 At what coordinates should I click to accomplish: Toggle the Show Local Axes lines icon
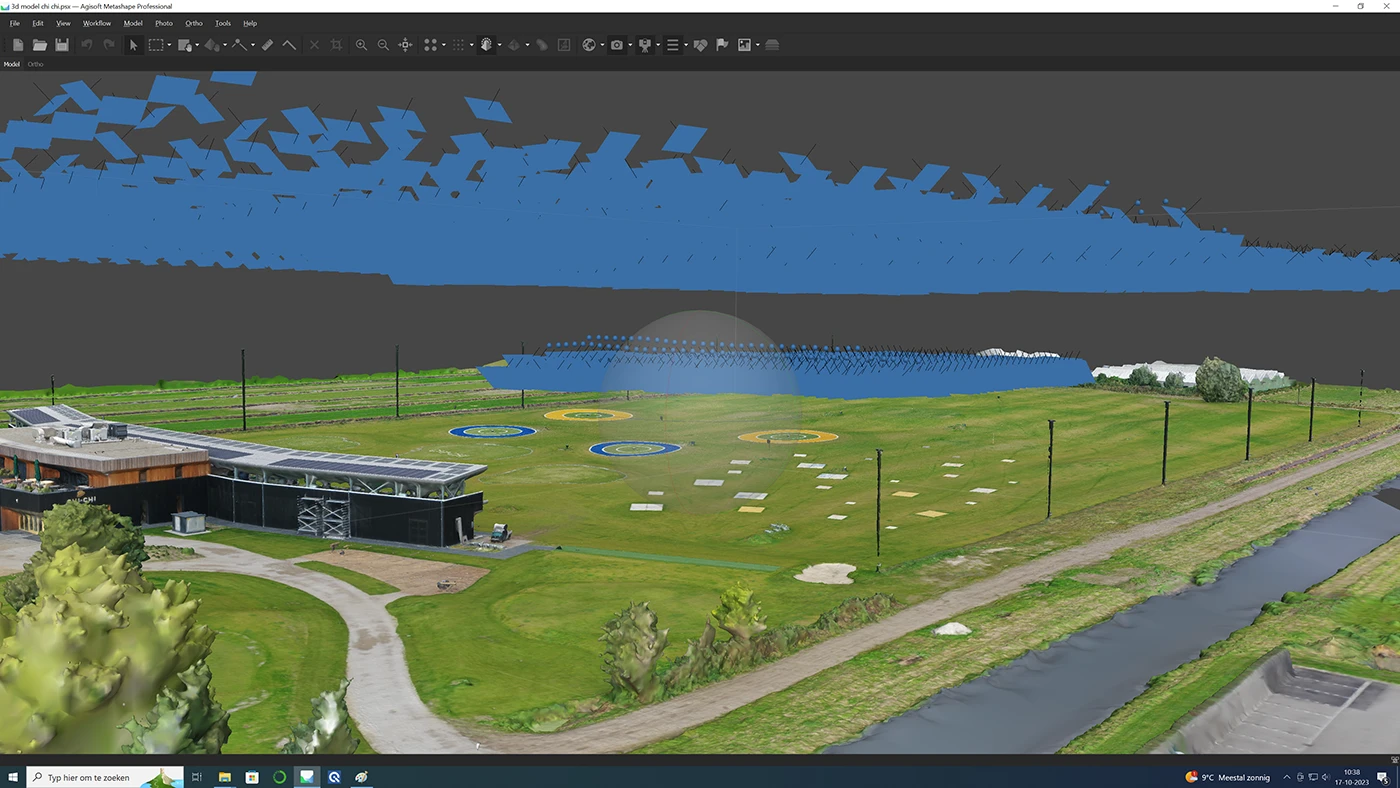tap(673, 45)
